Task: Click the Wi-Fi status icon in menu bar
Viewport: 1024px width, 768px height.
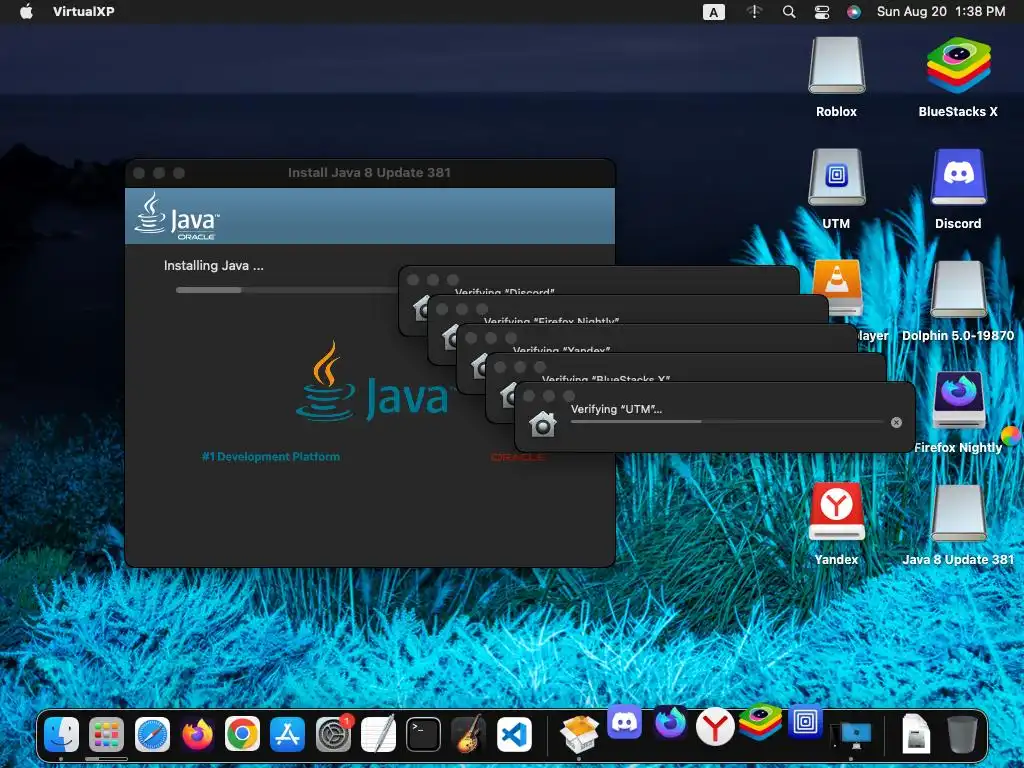Action: 754,12
